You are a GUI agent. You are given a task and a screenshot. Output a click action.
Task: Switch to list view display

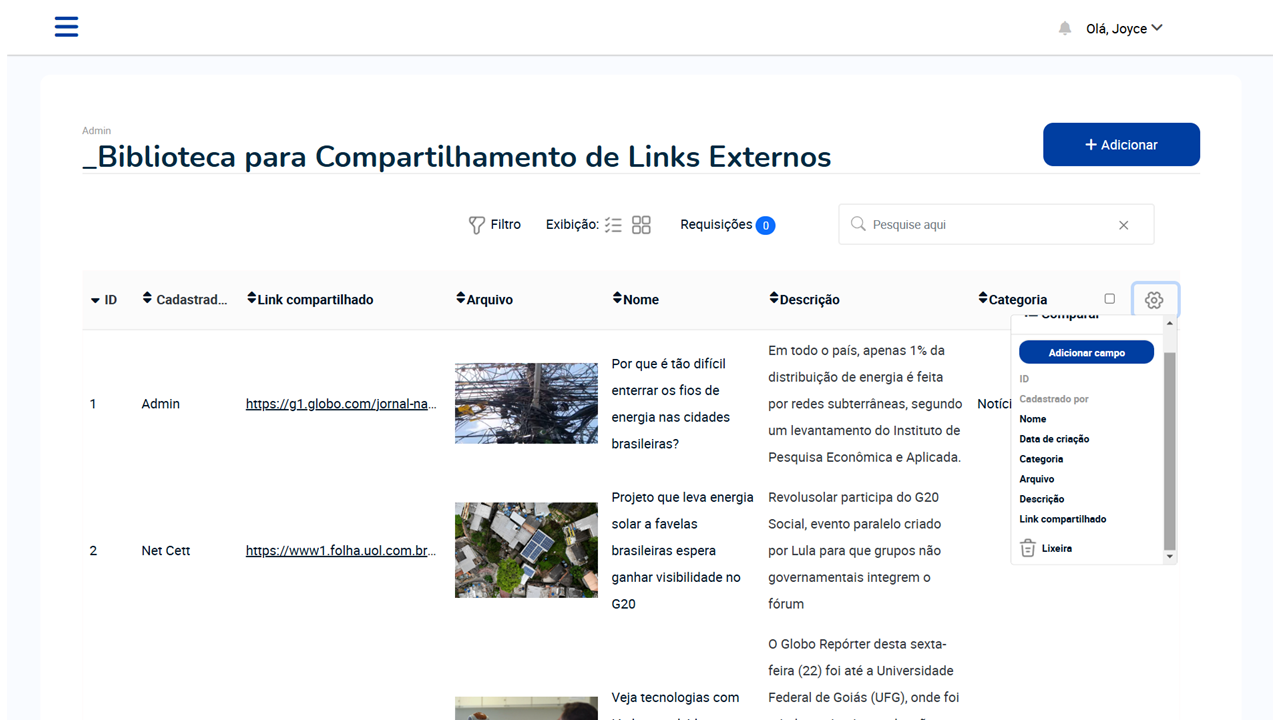(613, 225)
